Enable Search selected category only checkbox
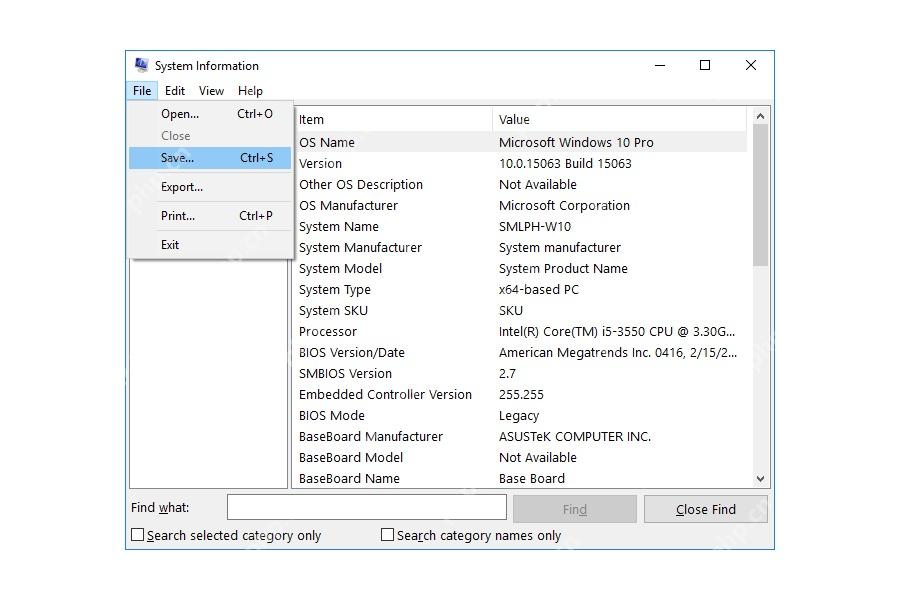The height and width of the screenshot is (600, 900). (137, 535)
